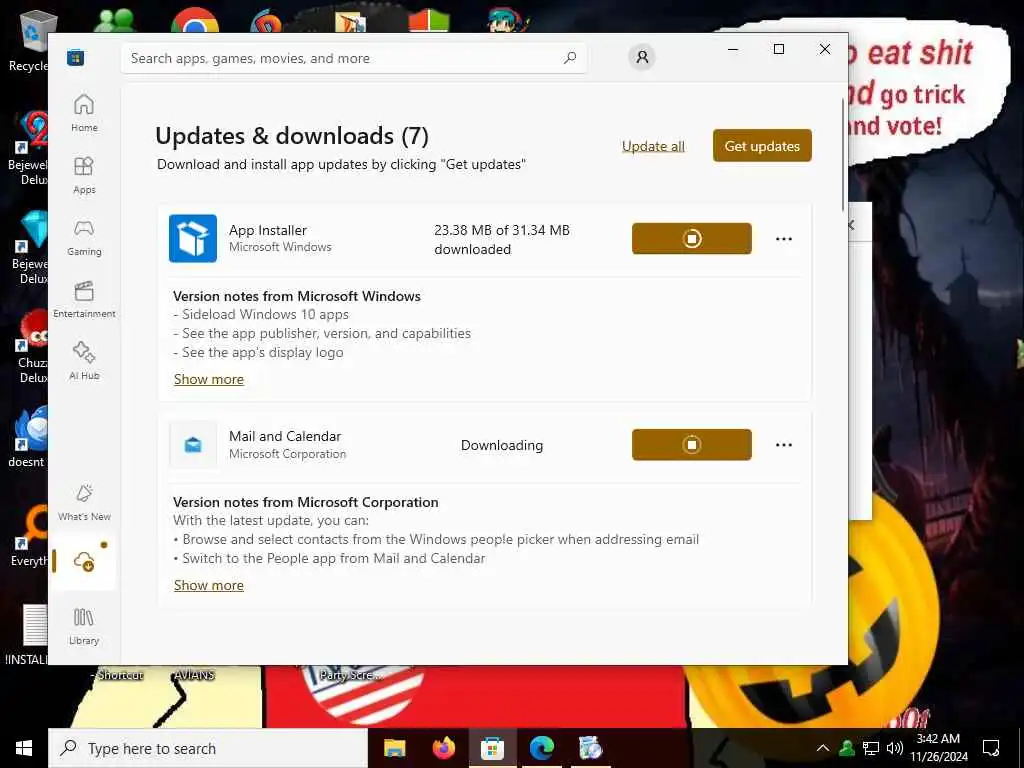Screen dimensions: 1024x768
Task: Open What's New in the sidebar
Action: 84,502
